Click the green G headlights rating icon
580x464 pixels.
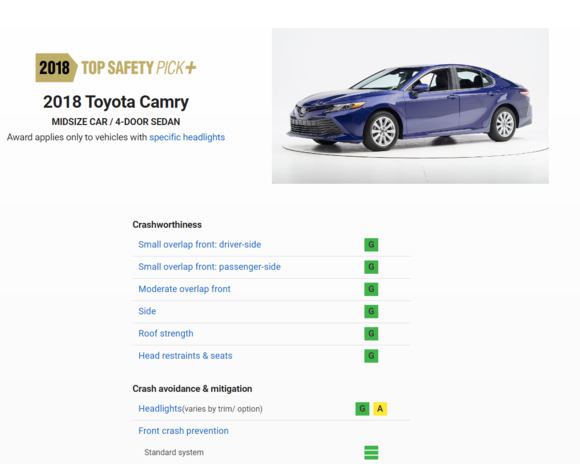point(362,409)
